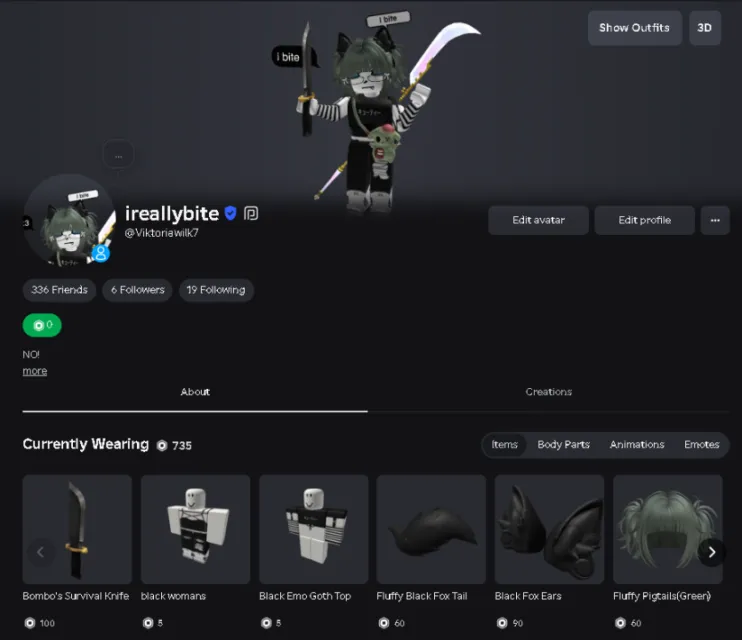The width and height of the screenshot is (742, 640).
Task: View the 19 Following list
Action: [x=216, y=290]
